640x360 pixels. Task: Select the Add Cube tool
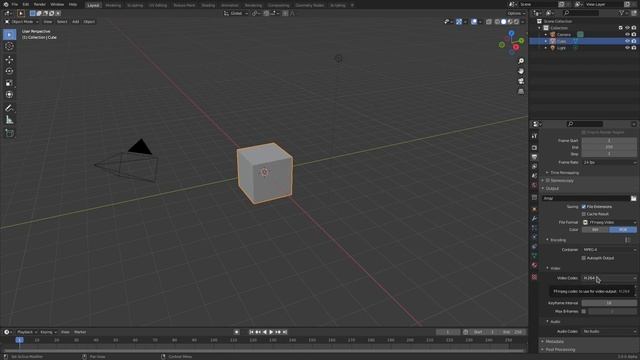[9, 133]
